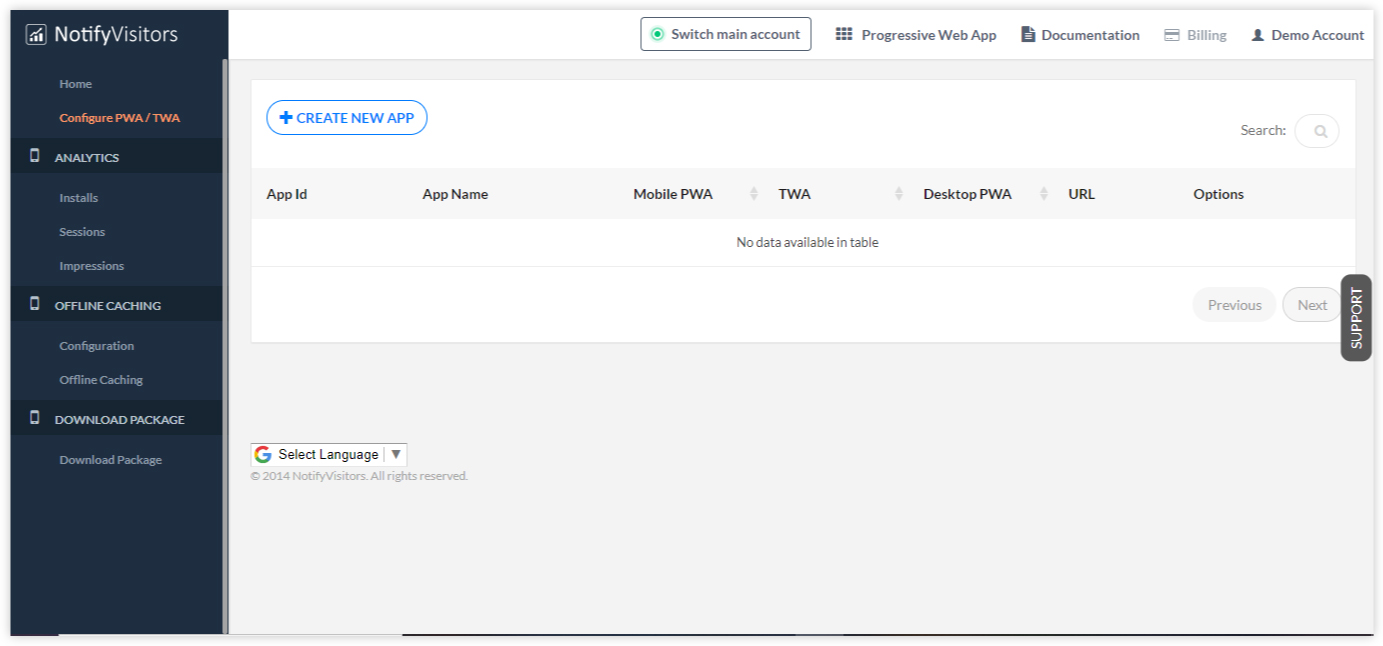Open the Impressions analytics page
The height and width of the screenshot is (646, 1383).
91,266
